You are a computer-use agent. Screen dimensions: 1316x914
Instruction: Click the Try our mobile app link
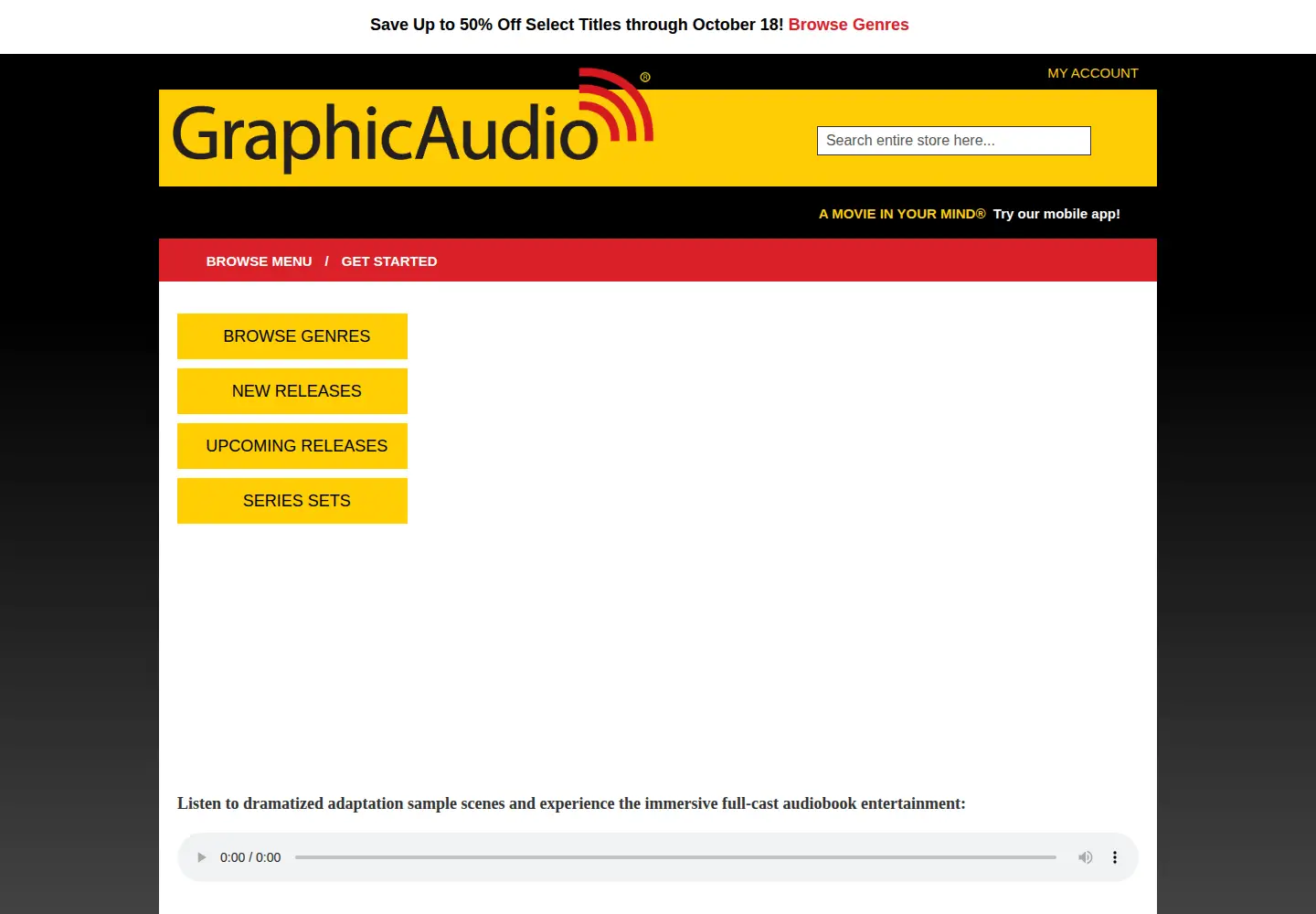[1056, 214]
